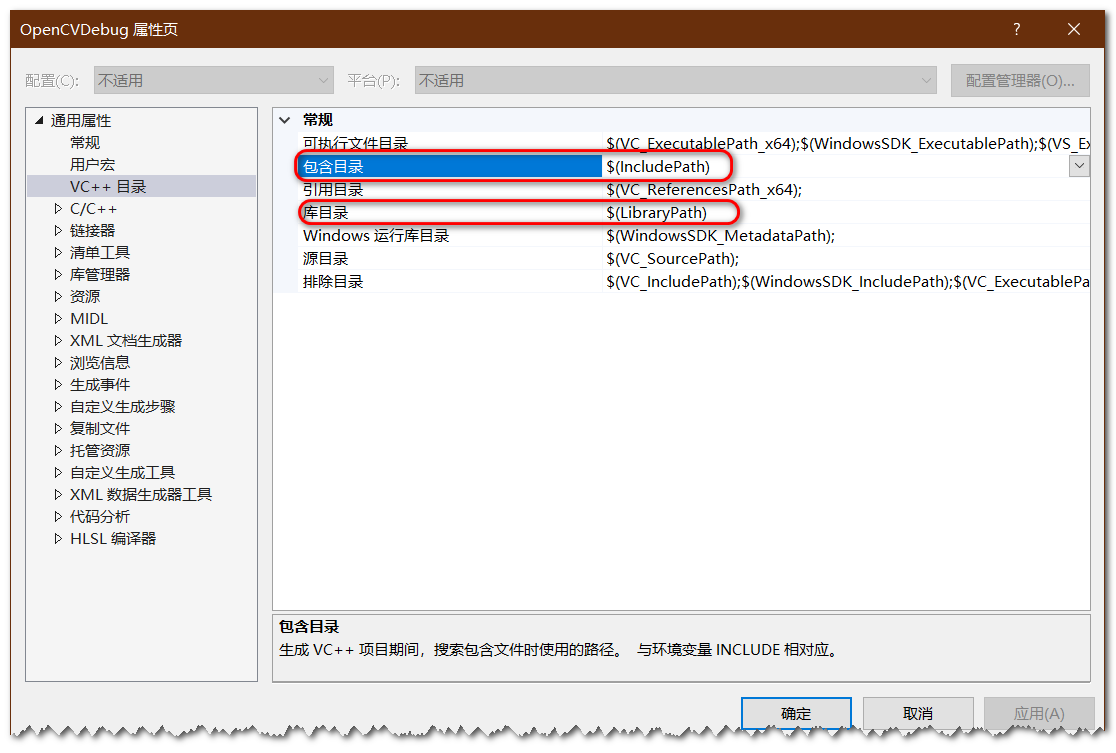
Task: Click the $(WindowsSDK_MetadataPath); value
Action: click(720, 236)
